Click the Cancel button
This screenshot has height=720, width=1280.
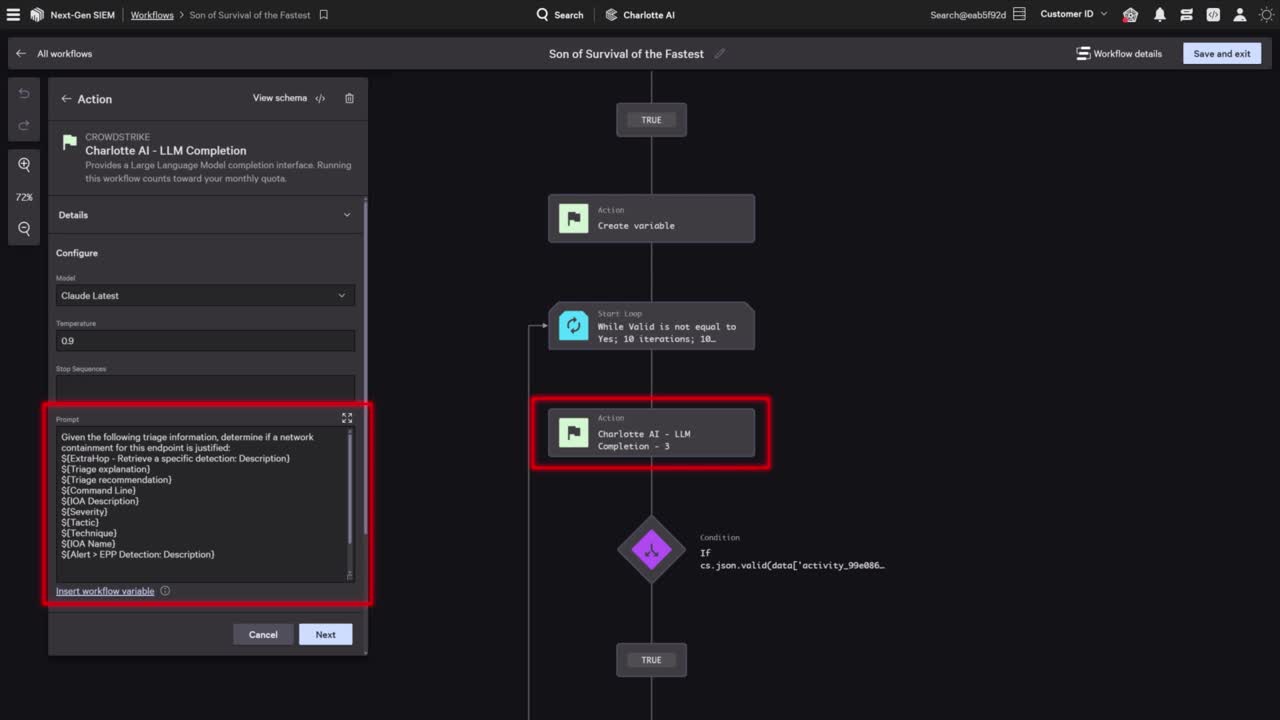tap(263, 634)
